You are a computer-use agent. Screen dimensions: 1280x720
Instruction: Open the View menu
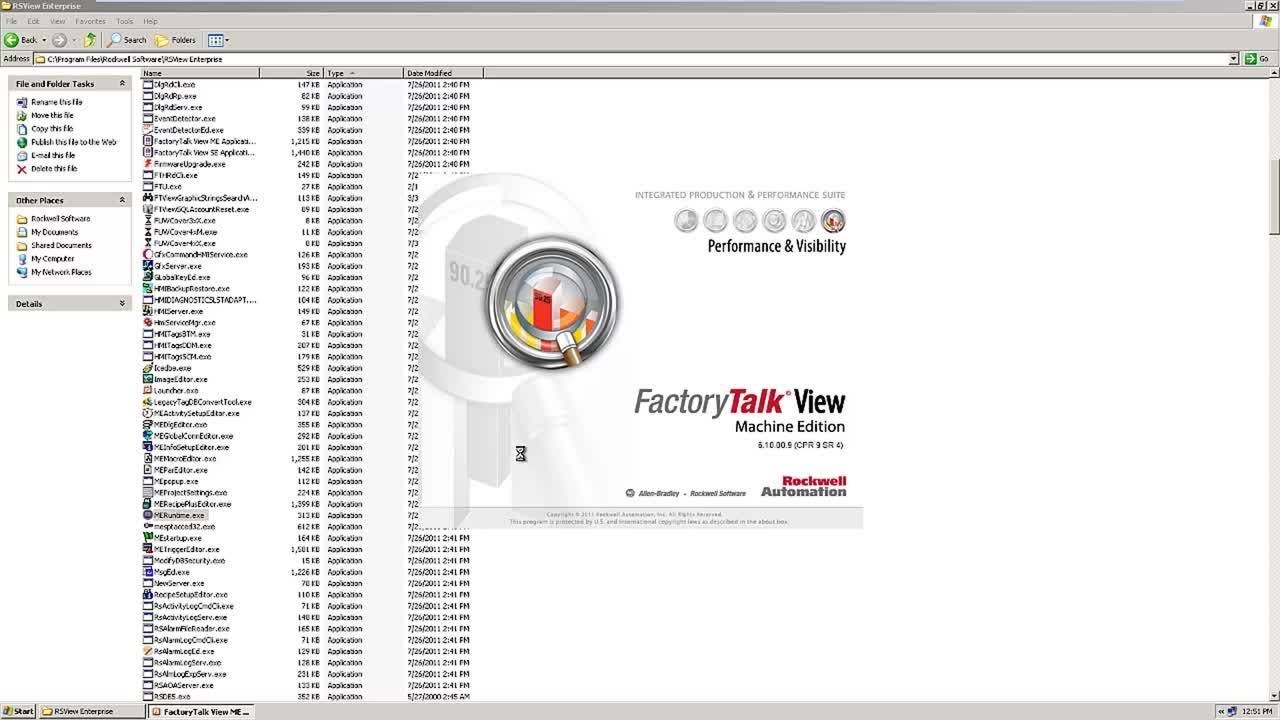click(x=58, y=21)
